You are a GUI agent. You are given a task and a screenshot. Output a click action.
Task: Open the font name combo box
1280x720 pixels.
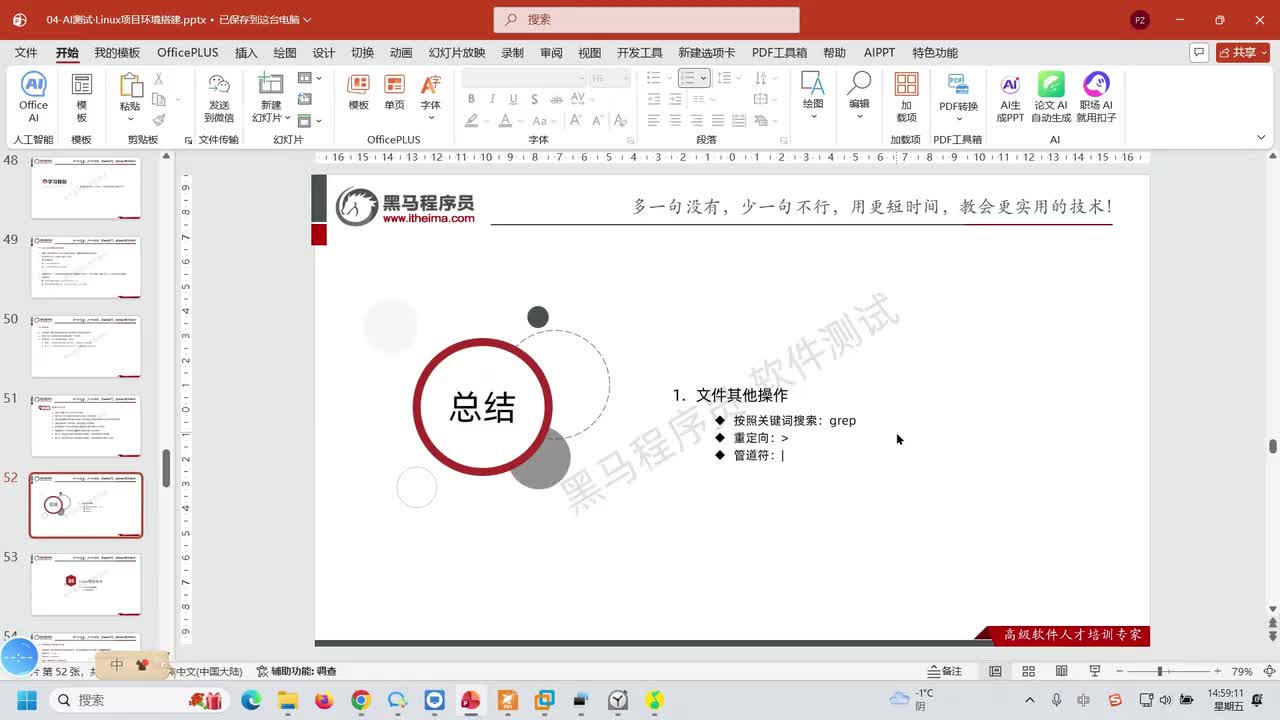tap(523, 78)
